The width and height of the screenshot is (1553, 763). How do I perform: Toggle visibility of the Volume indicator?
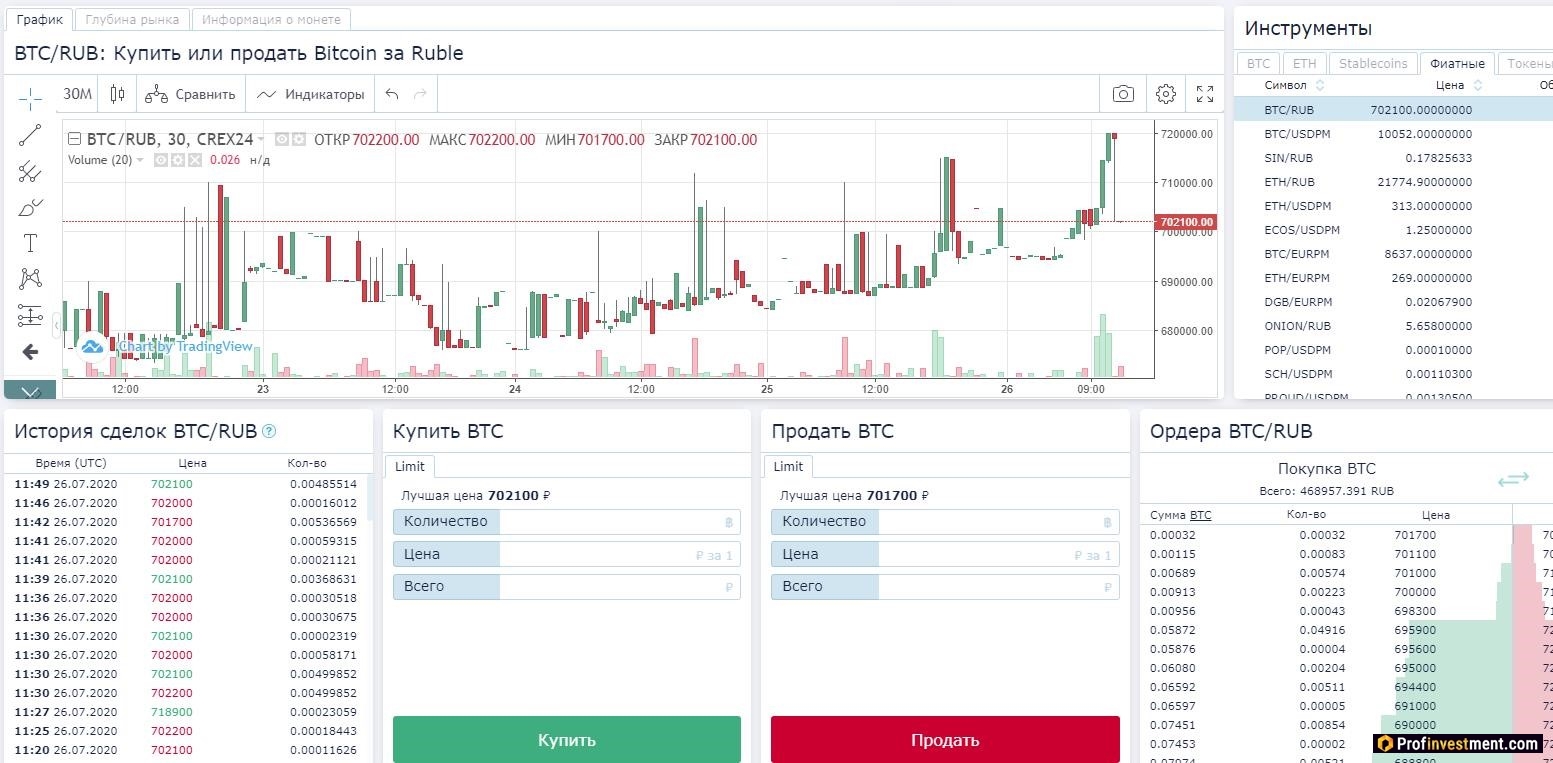click(160, 160)
